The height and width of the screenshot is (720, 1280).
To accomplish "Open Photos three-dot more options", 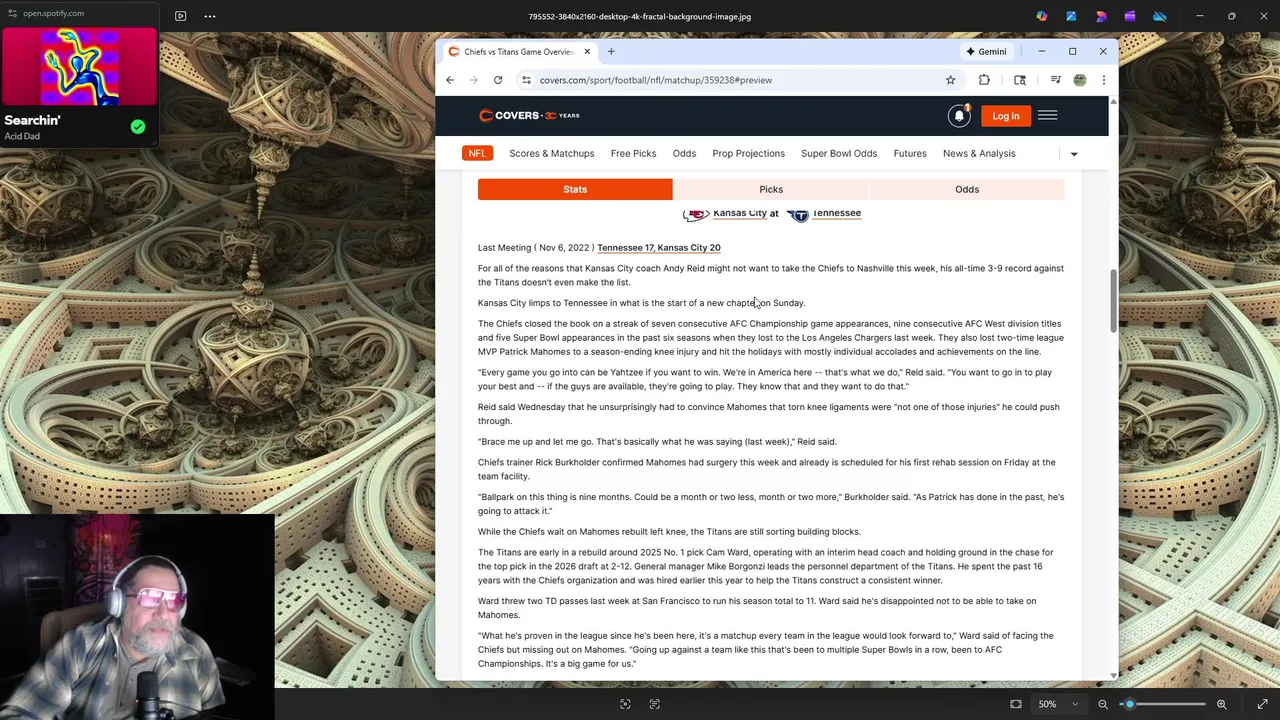I will (210, 16).
